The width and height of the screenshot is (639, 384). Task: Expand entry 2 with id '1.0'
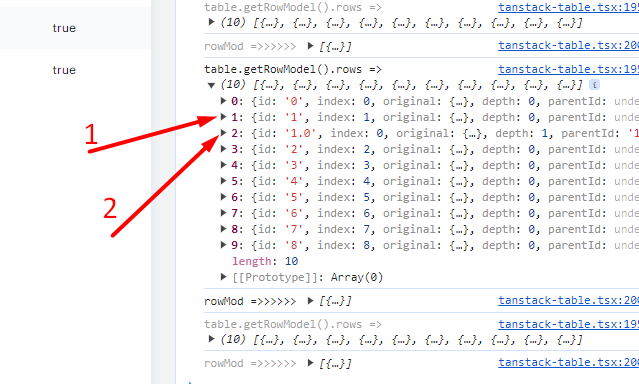point(223,133)
